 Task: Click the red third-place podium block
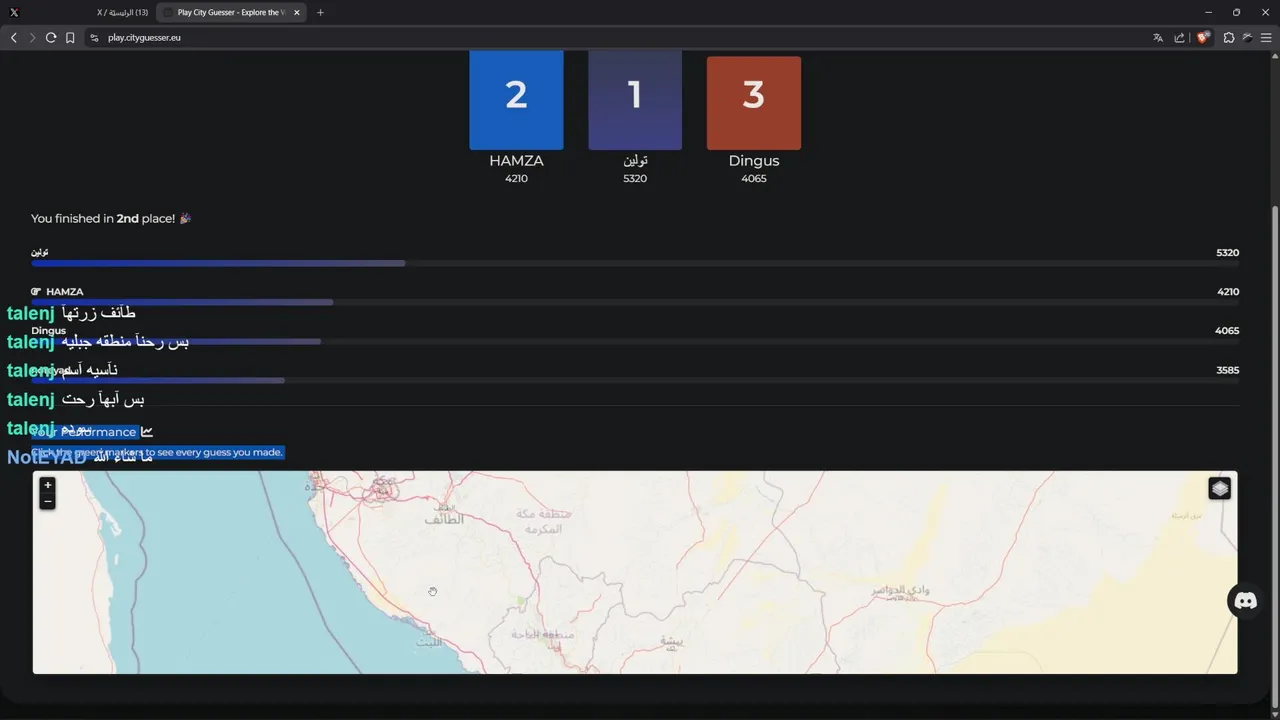click(754, 101)
